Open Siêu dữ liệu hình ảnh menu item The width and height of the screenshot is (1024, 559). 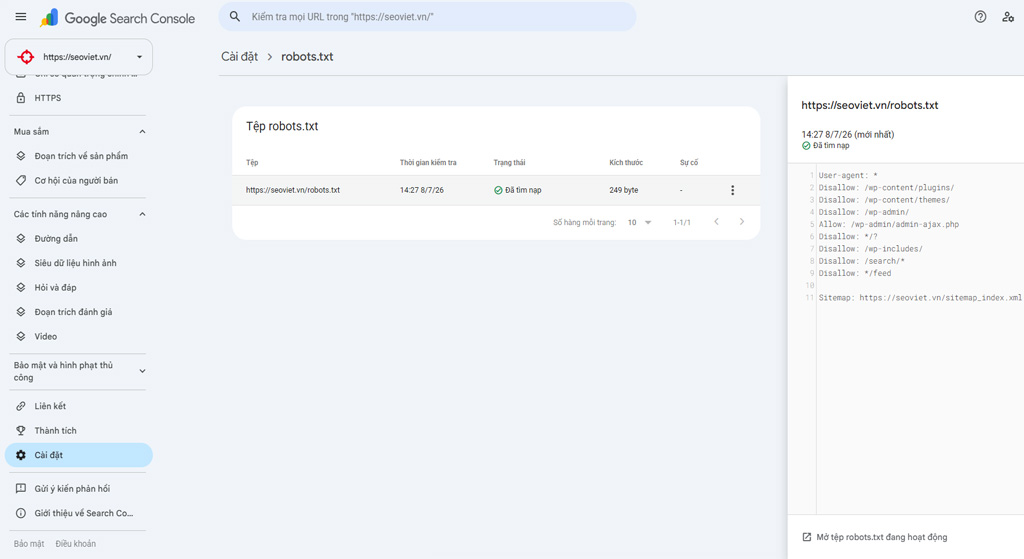78,263
